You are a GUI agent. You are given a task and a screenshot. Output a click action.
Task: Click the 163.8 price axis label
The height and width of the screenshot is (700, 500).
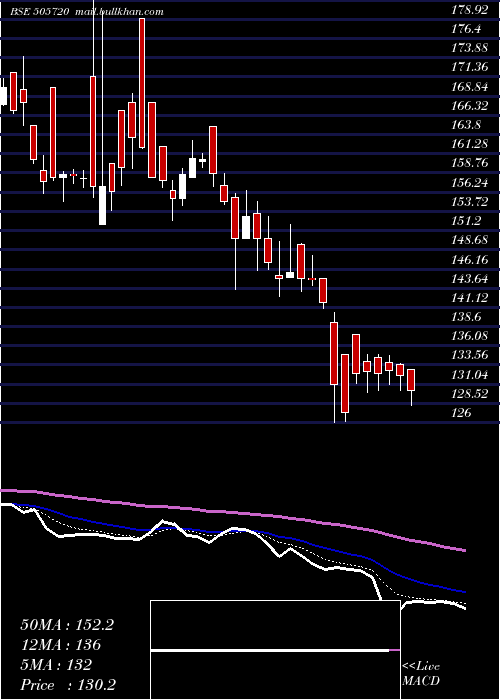point(466,125)
